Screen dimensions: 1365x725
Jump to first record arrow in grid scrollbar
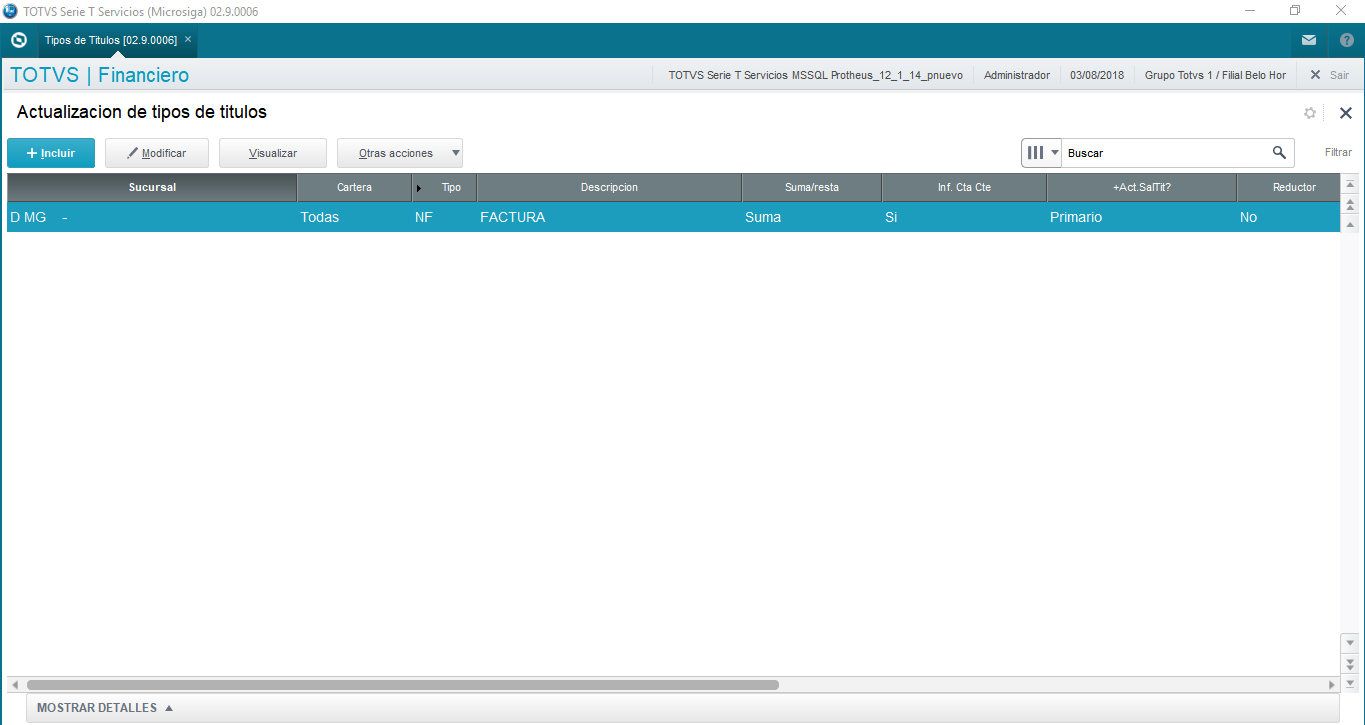[x=1350, y=185]
